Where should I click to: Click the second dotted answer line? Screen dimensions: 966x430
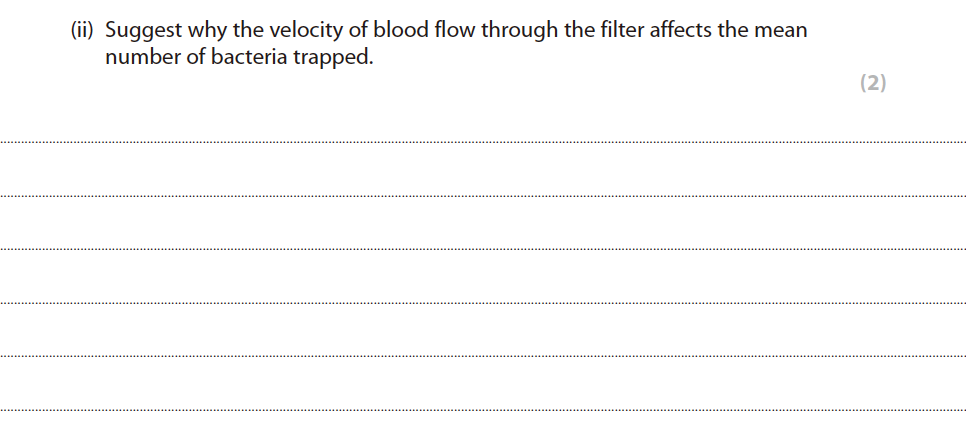pos(483,196)
